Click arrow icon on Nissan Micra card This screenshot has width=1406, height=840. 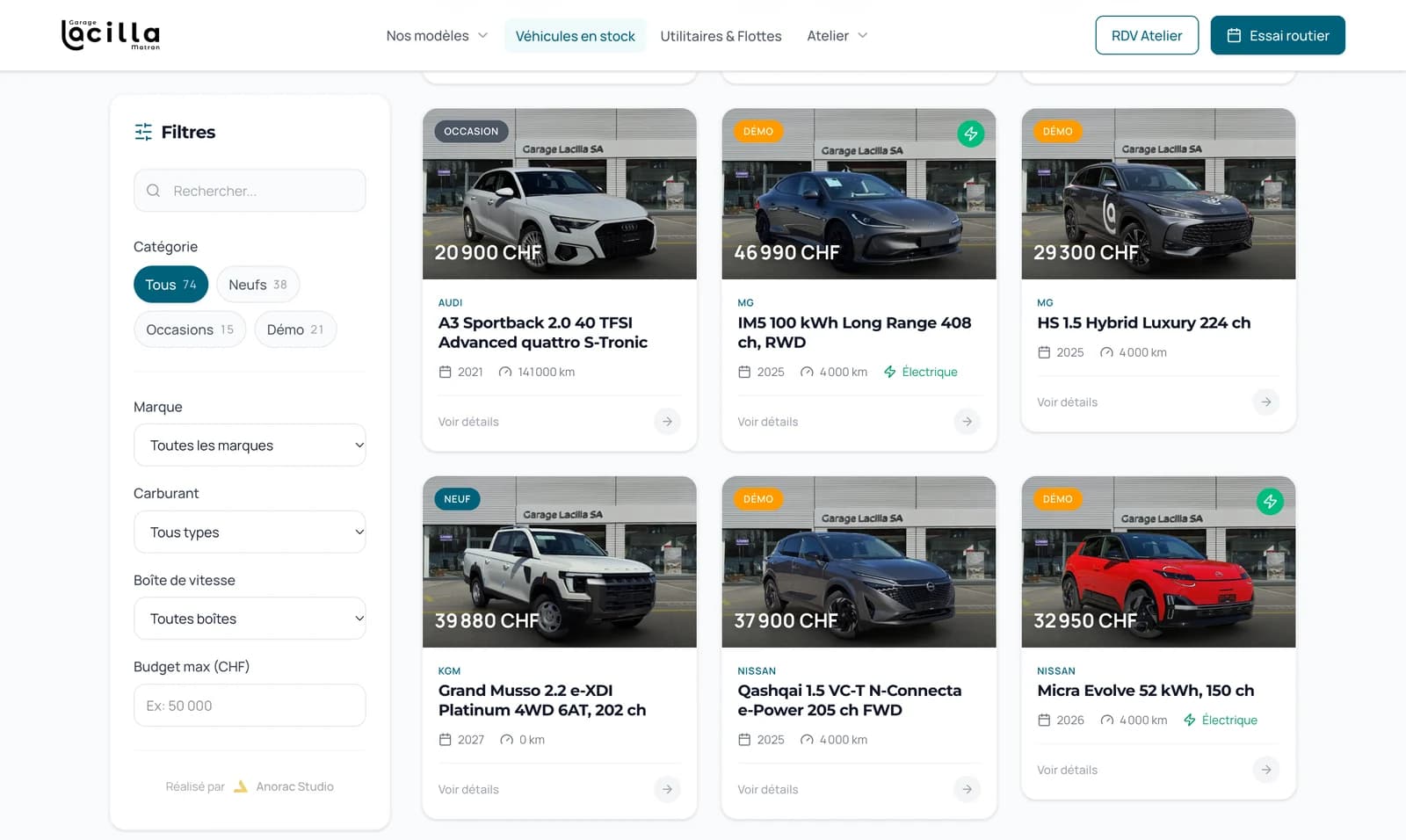tap(1265, 770)
